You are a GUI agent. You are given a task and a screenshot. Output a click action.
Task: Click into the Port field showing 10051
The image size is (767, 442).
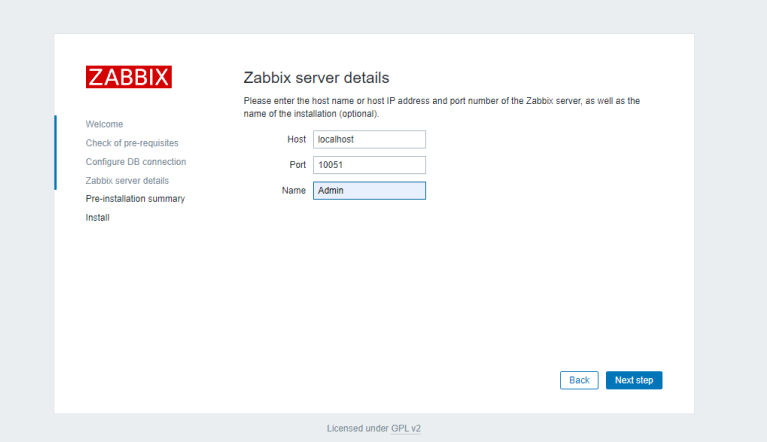pyautogui.click(x=369, y=165)
